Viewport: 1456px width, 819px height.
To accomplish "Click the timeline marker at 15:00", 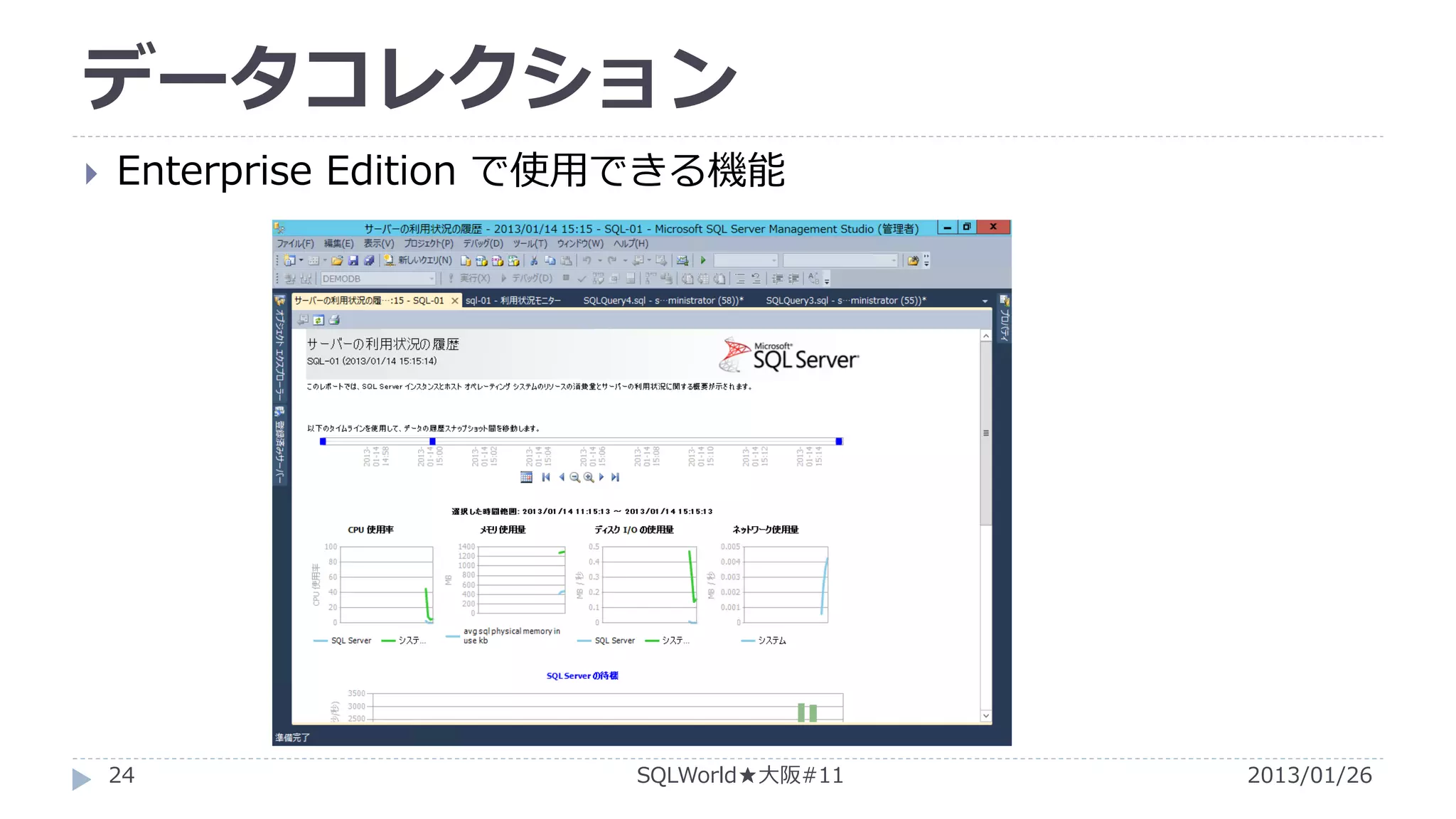I will pos(432,441).
